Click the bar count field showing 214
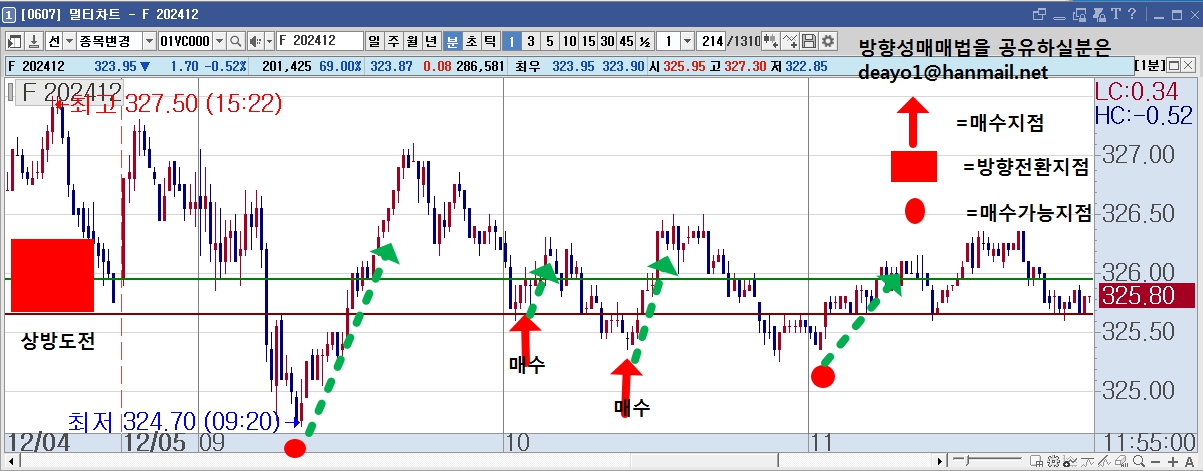 710,41
